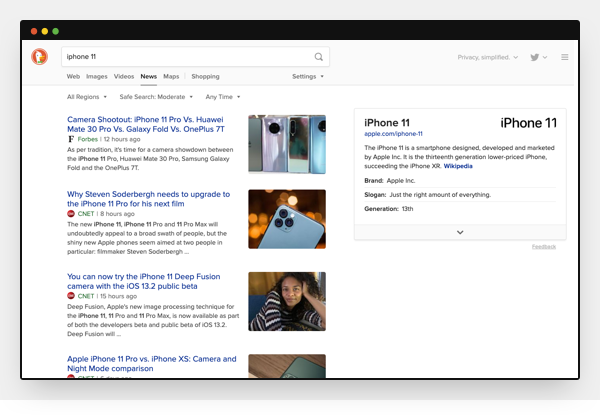
Task: Click snippet starting 'Deep Fusion, Apple's new'
Action: click(153, 320)
